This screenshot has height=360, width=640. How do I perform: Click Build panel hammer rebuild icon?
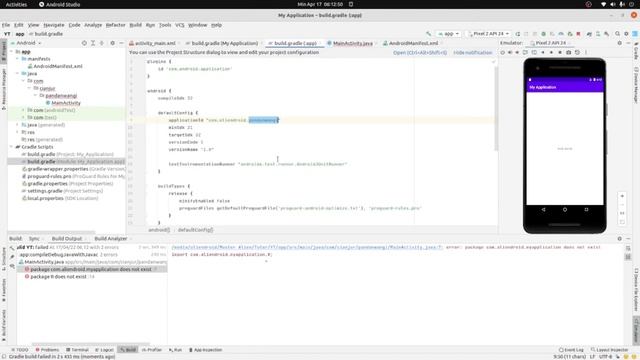click(12, 248)
